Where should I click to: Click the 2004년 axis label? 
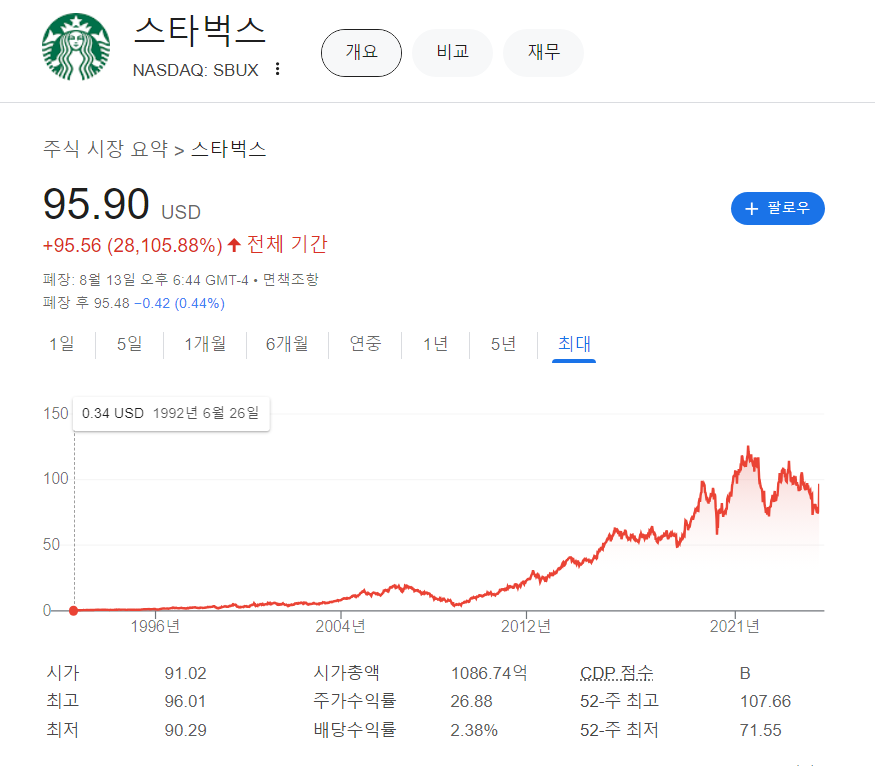pos(340,627)
